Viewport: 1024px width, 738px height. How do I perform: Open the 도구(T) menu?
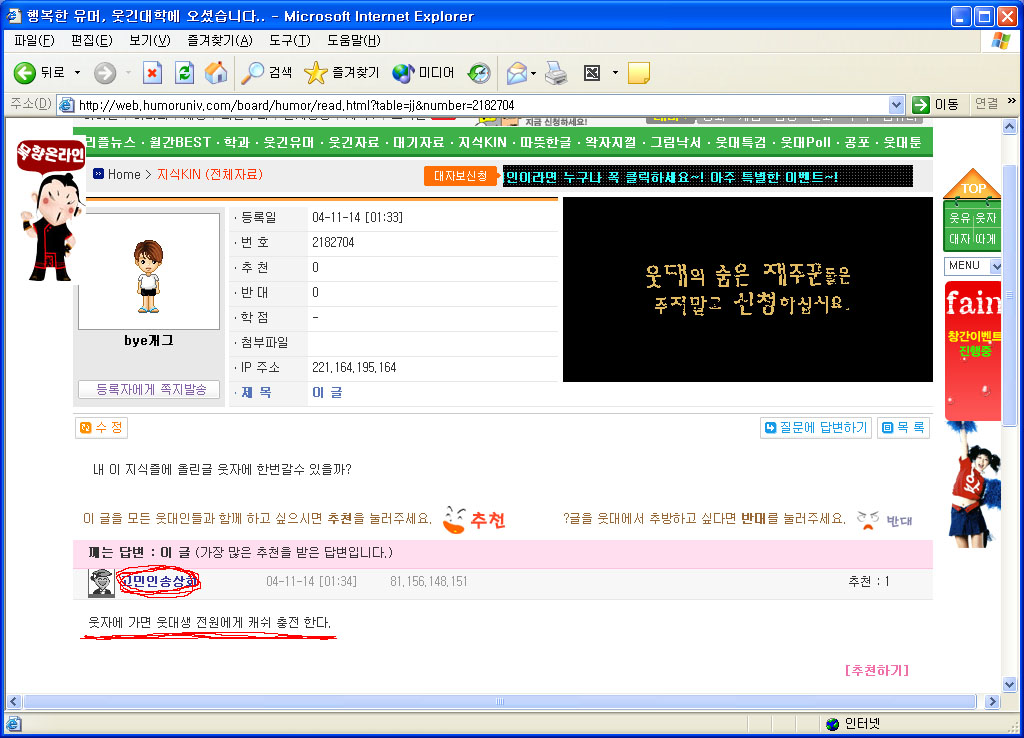[289, 40]
